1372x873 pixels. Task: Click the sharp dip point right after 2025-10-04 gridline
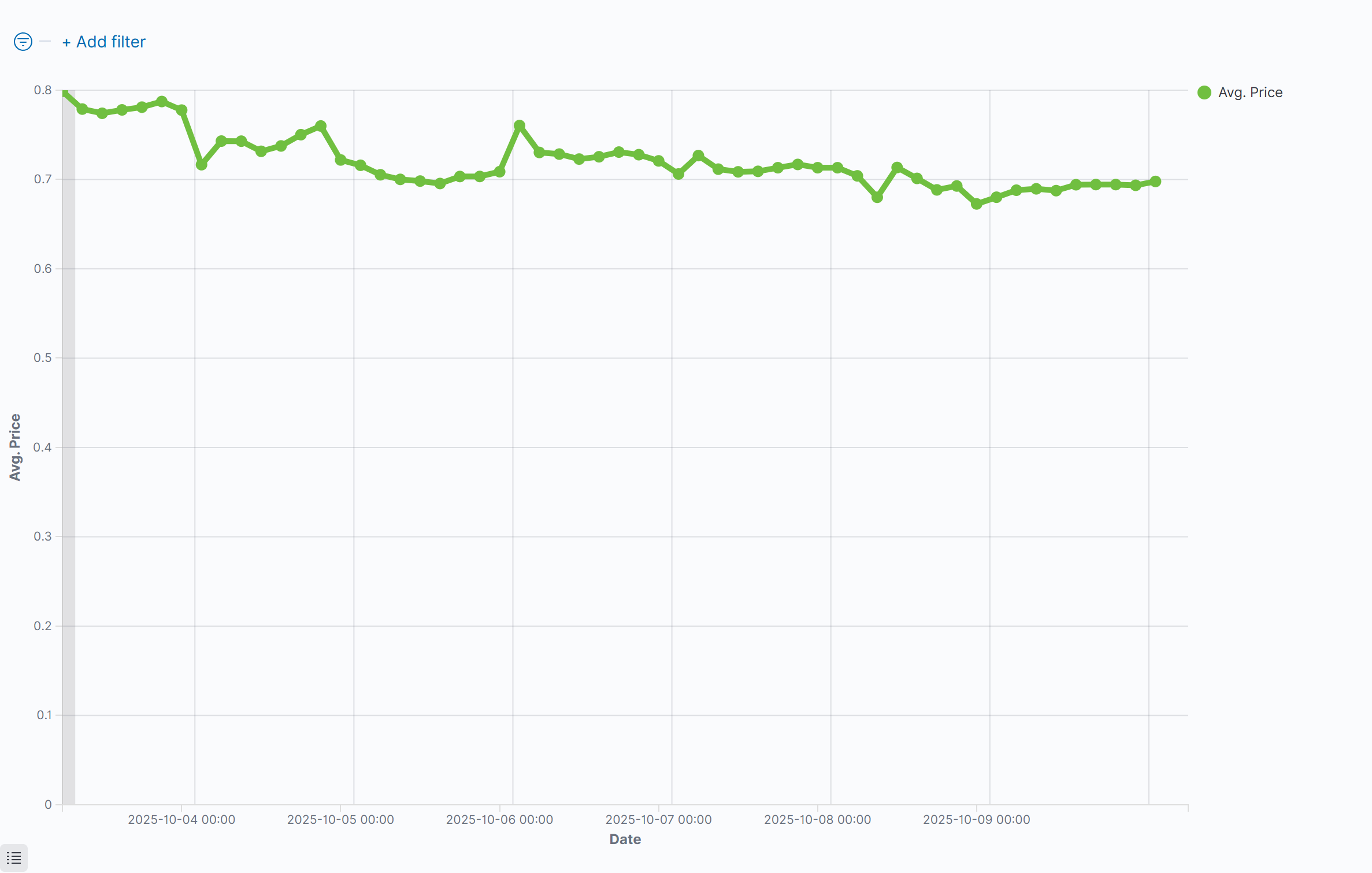201,165
